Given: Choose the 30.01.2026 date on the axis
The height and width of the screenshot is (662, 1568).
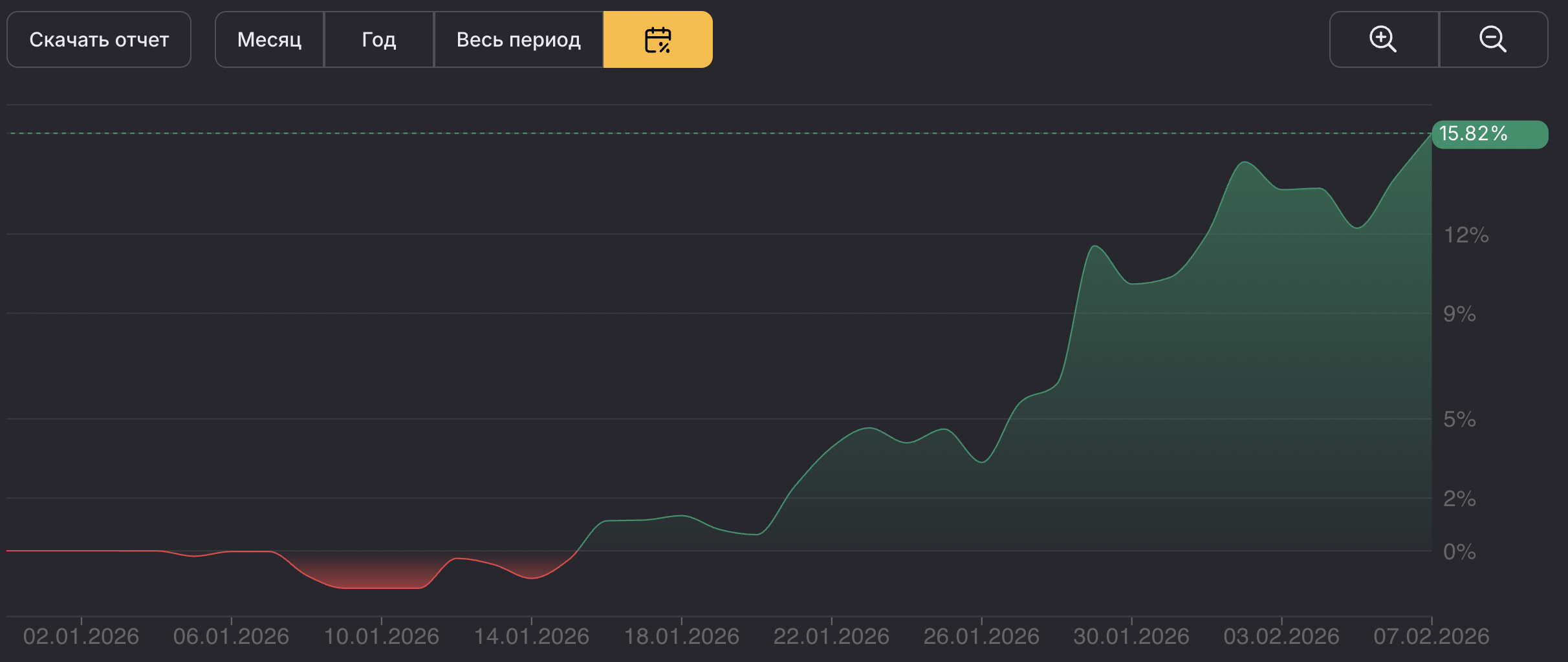Looking at the screenshot, I should coord(1131,636).
